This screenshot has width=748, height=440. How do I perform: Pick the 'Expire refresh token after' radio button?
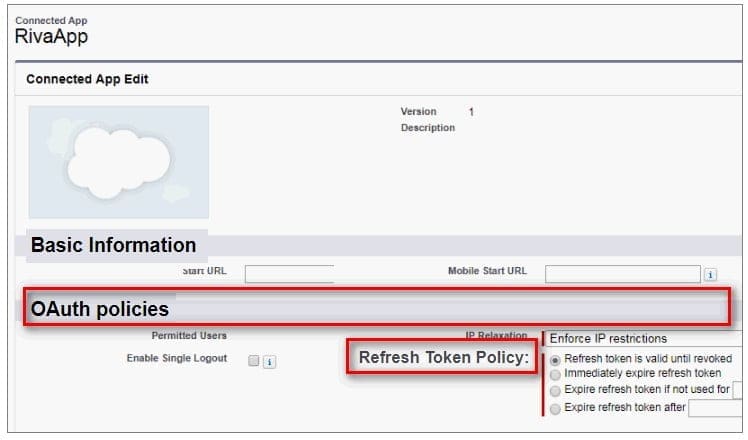(x=556, y=408)
